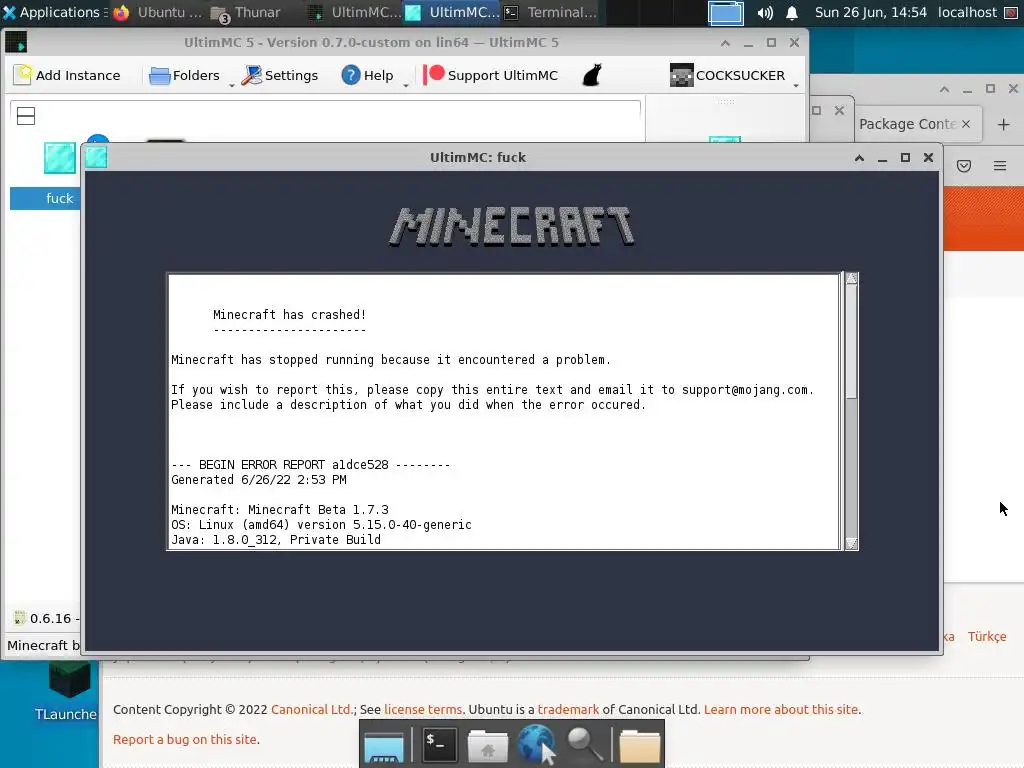1024x768 pixels.
Task: Click Support UltimMC button
Action: [490, 75]
